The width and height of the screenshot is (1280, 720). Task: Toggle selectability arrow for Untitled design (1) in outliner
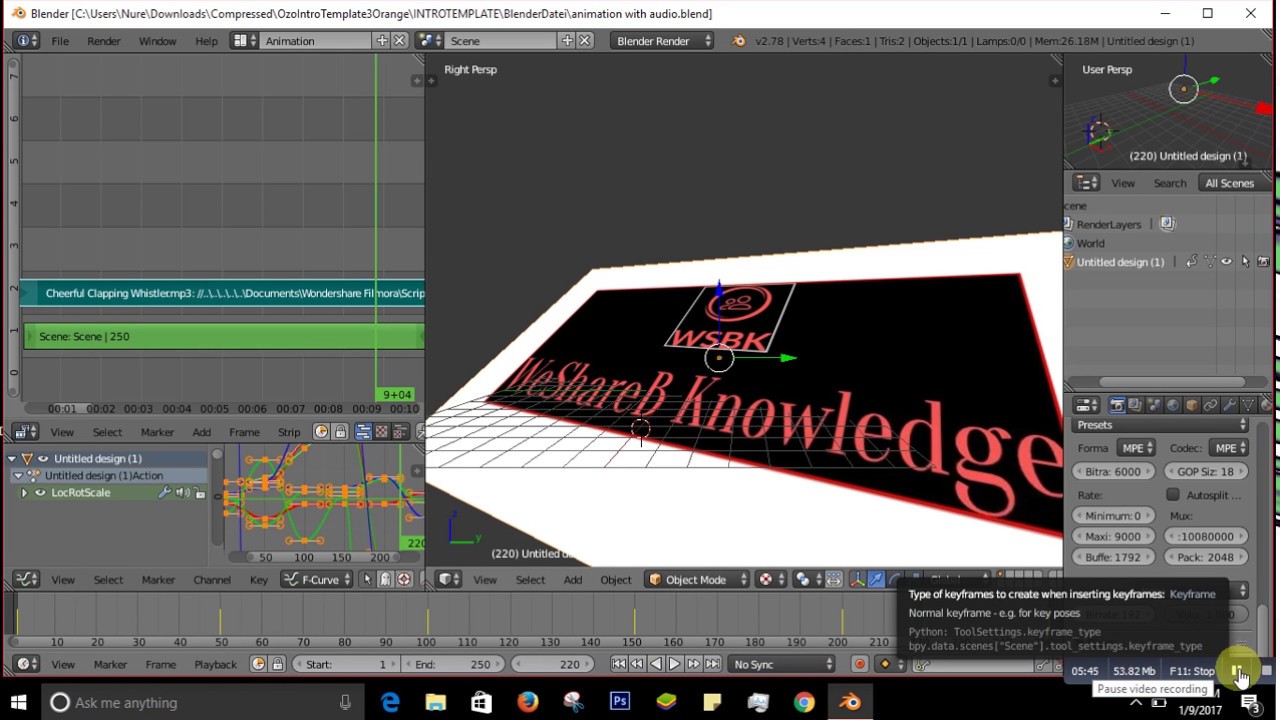(x=1245, y=262)
